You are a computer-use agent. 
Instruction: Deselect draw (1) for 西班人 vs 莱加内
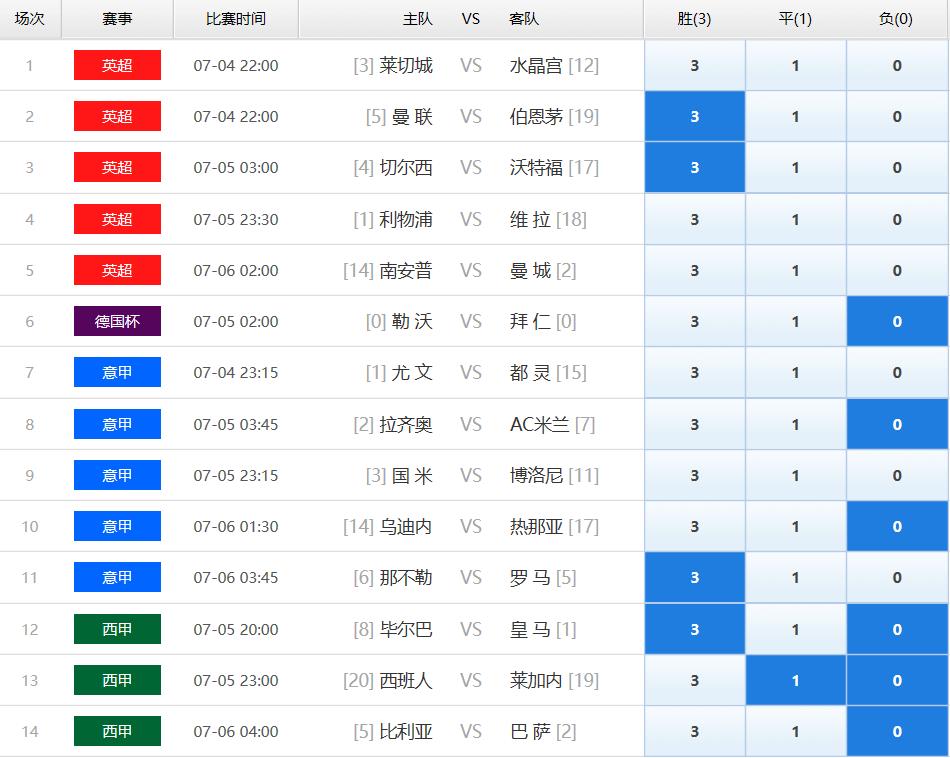click(796, 680)
